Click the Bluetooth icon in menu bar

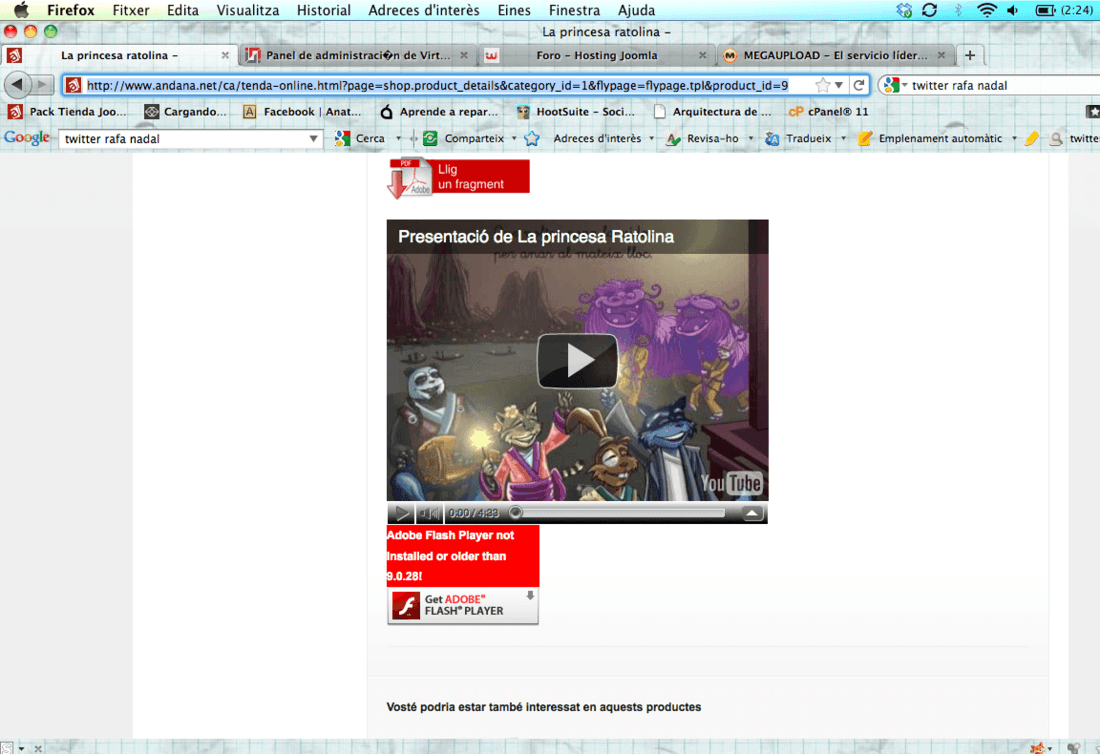[958, 10]
